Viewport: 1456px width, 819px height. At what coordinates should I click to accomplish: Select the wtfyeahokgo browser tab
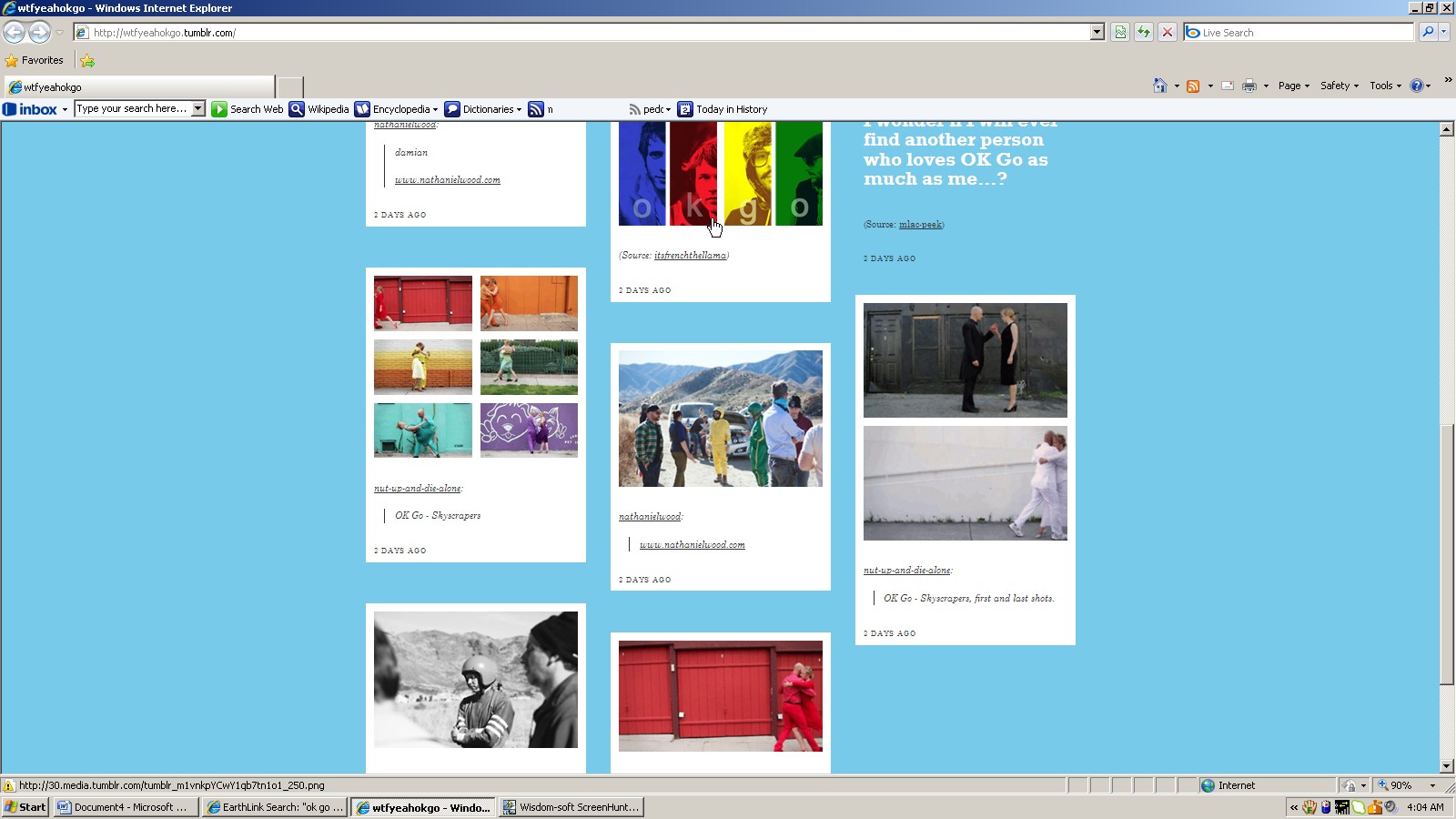(x=138, y=87)
